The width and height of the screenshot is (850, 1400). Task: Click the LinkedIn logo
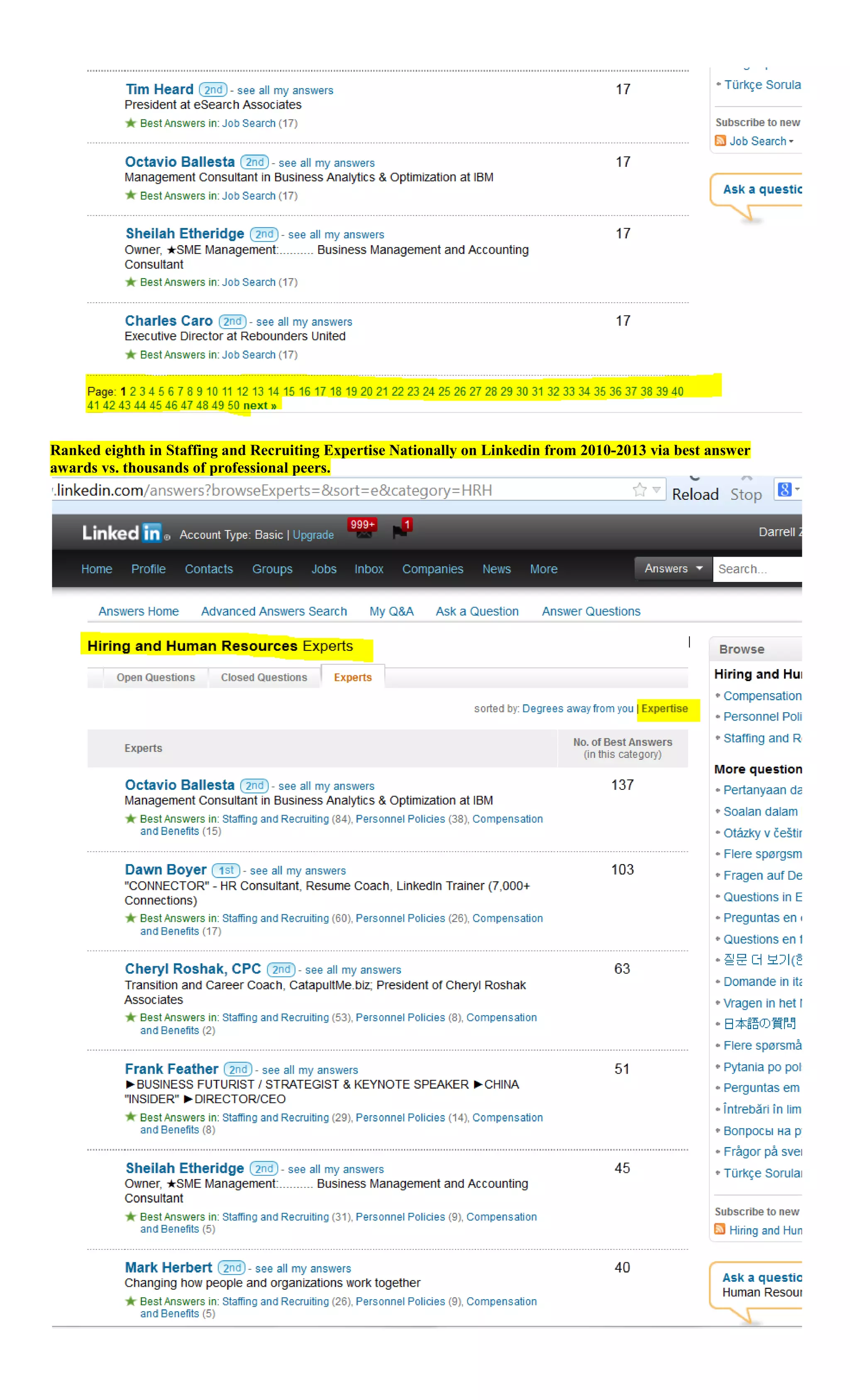point(126,533)
